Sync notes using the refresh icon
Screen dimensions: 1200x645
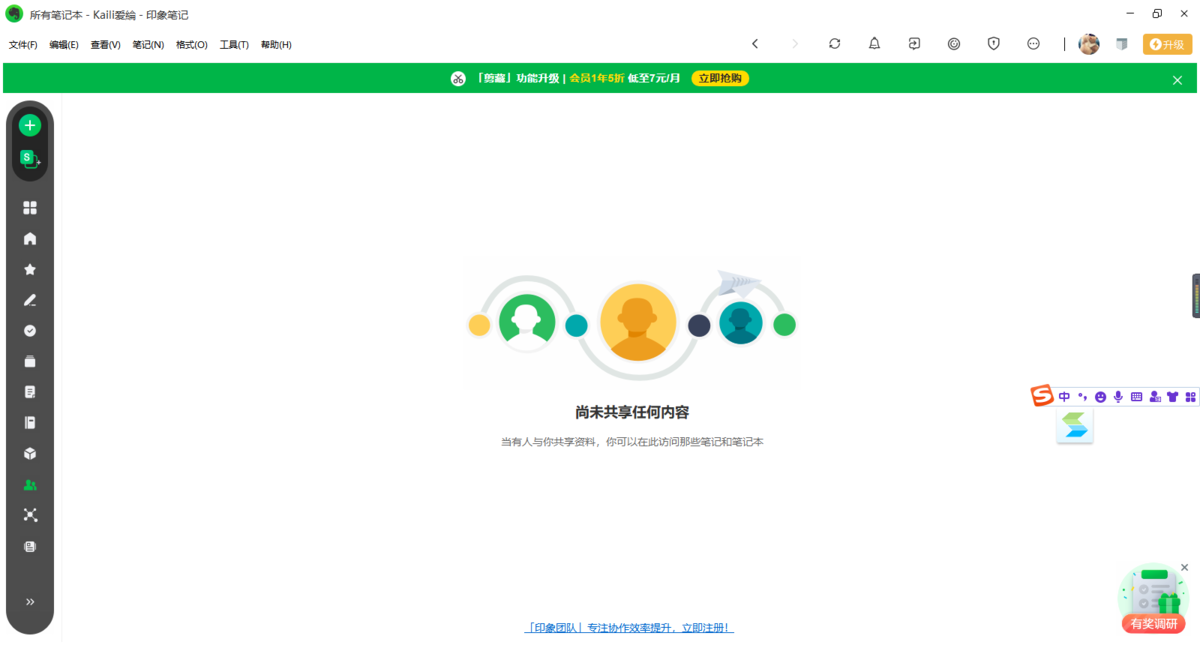click(x=834, y=44)
